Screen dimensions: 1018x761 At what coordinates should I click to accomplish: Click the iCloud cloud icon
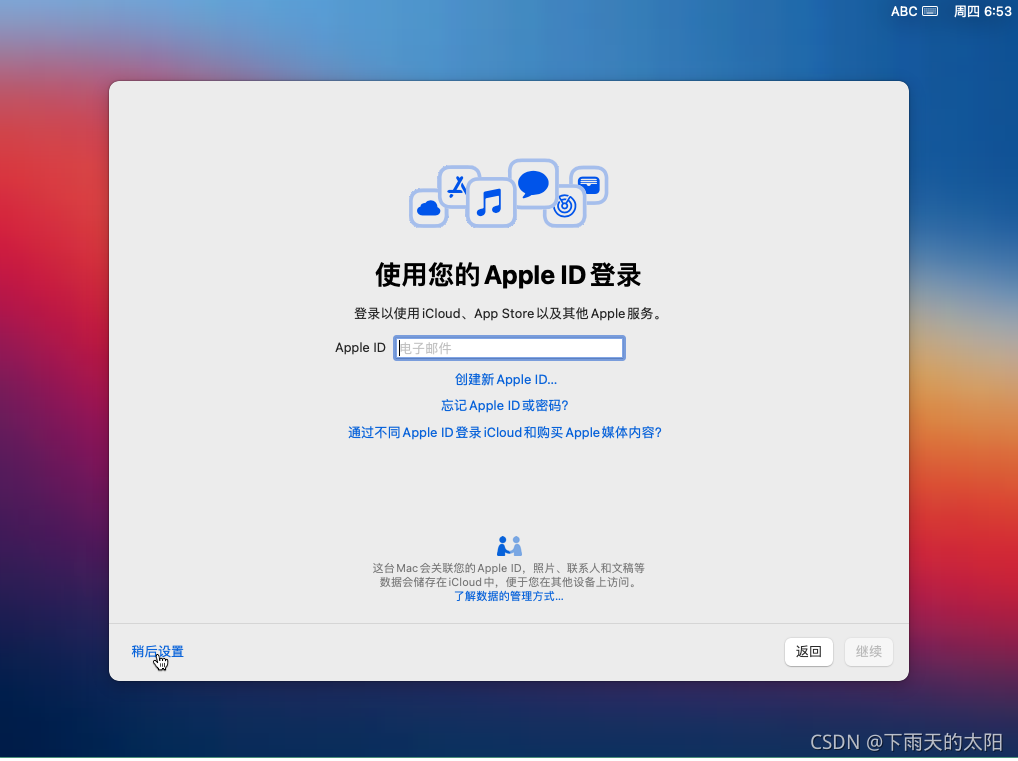(428, 208)
